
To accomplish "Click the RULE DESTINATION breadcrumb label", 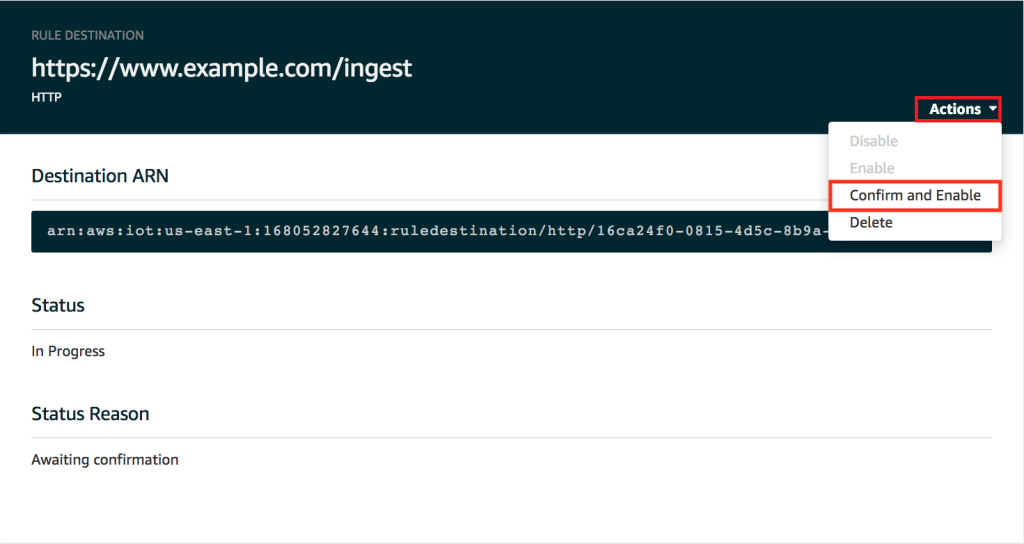I will point(88,35).
